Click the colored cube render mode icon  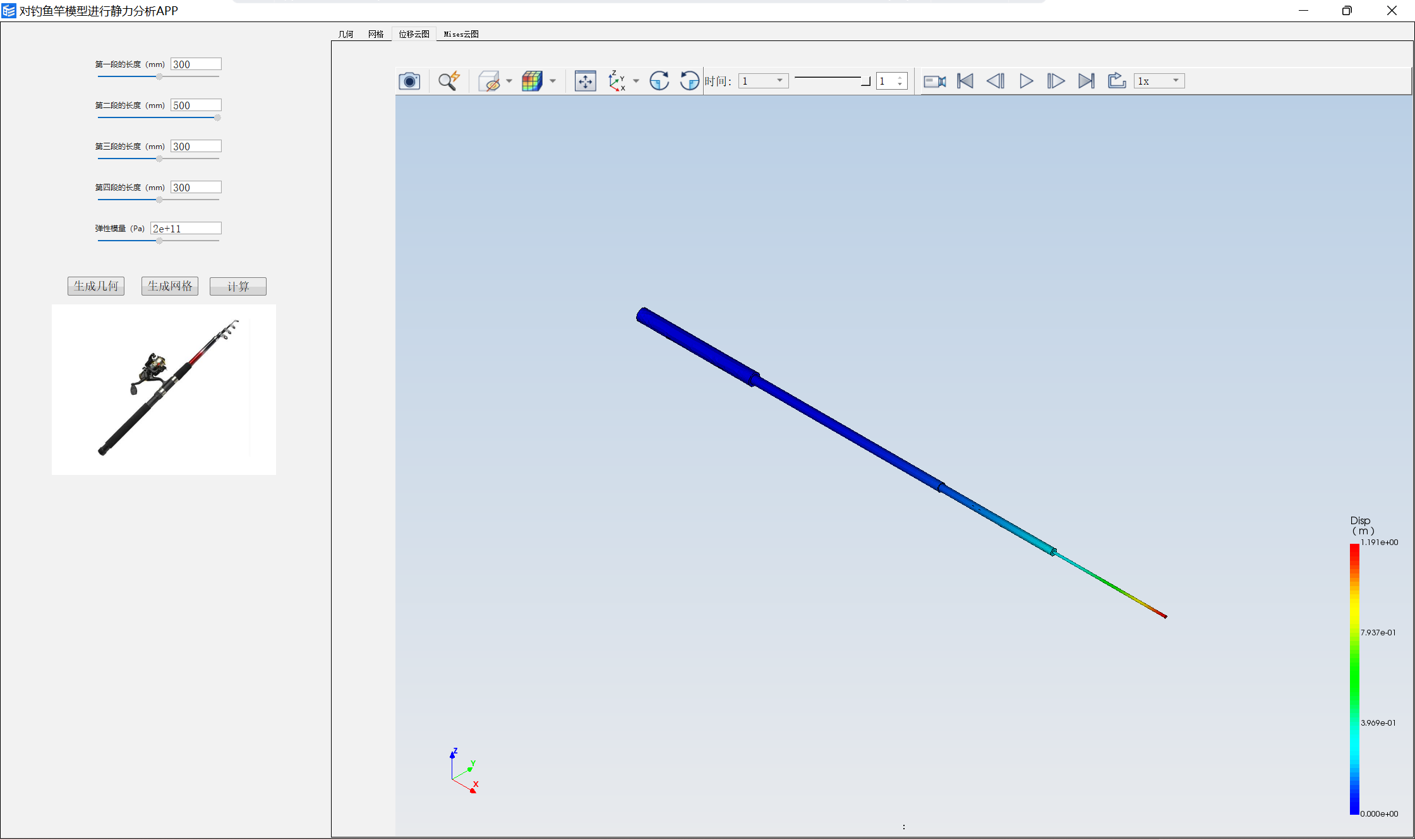tap(533, 81)
